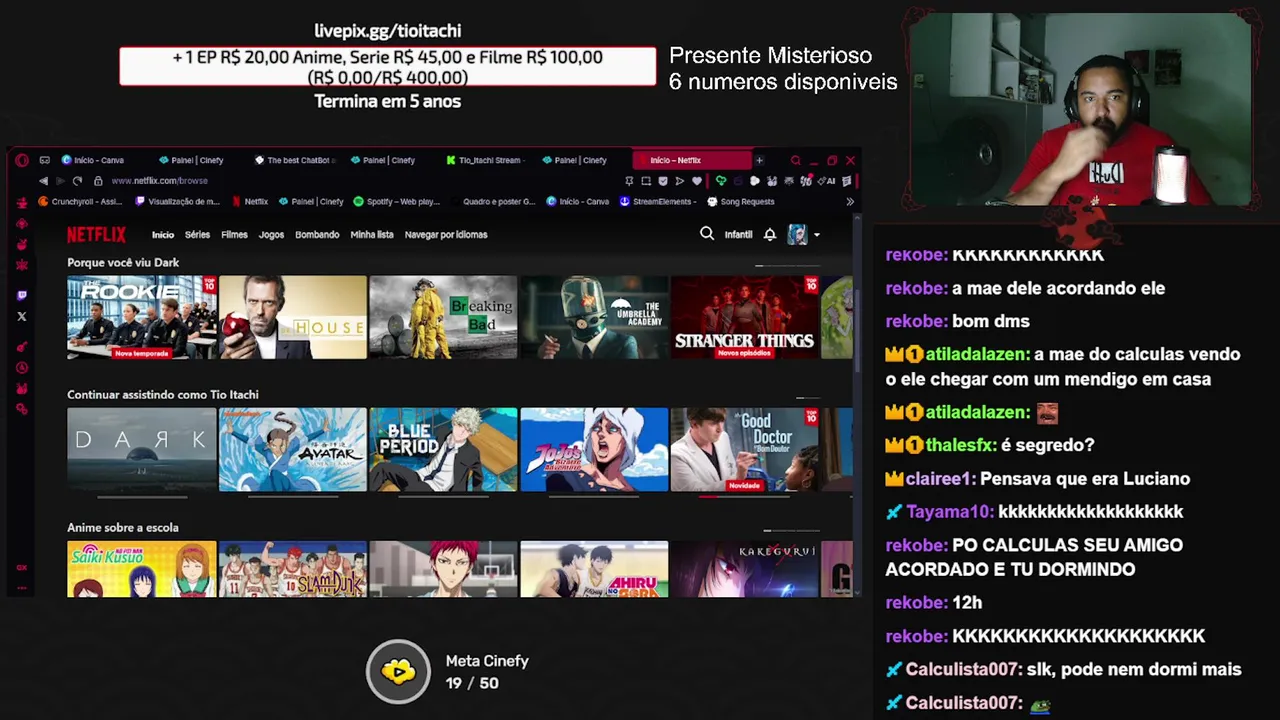Click the Netflix logo
1280x720 pixels.
tap(96, 235)
